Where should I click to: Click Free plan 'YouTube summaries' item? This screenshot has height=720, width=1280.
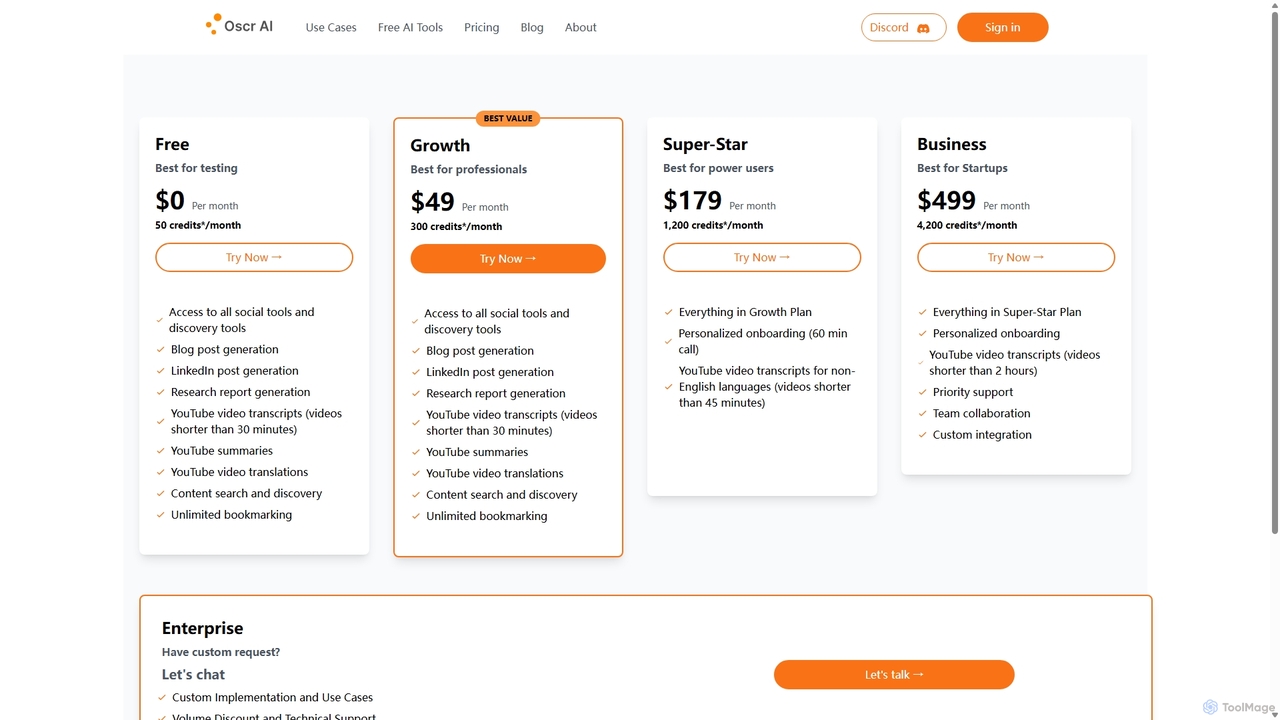pyautogui.click(x=222, y=451)
